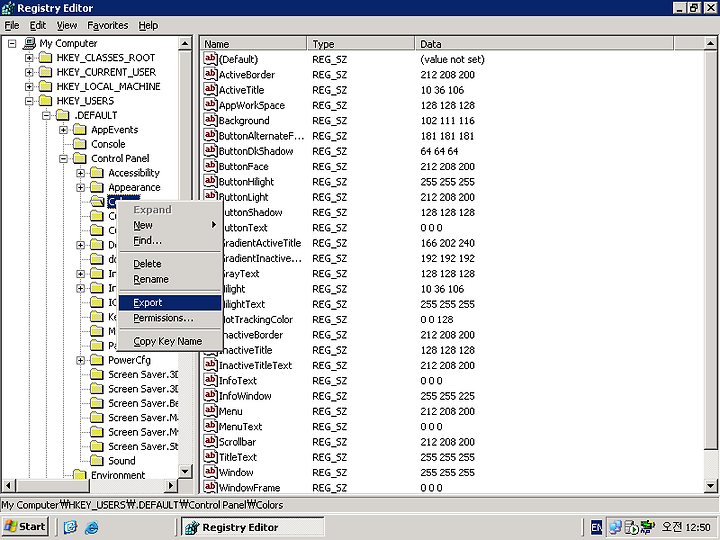Click the PowerCfg folder icon

[x=97, y=360]
